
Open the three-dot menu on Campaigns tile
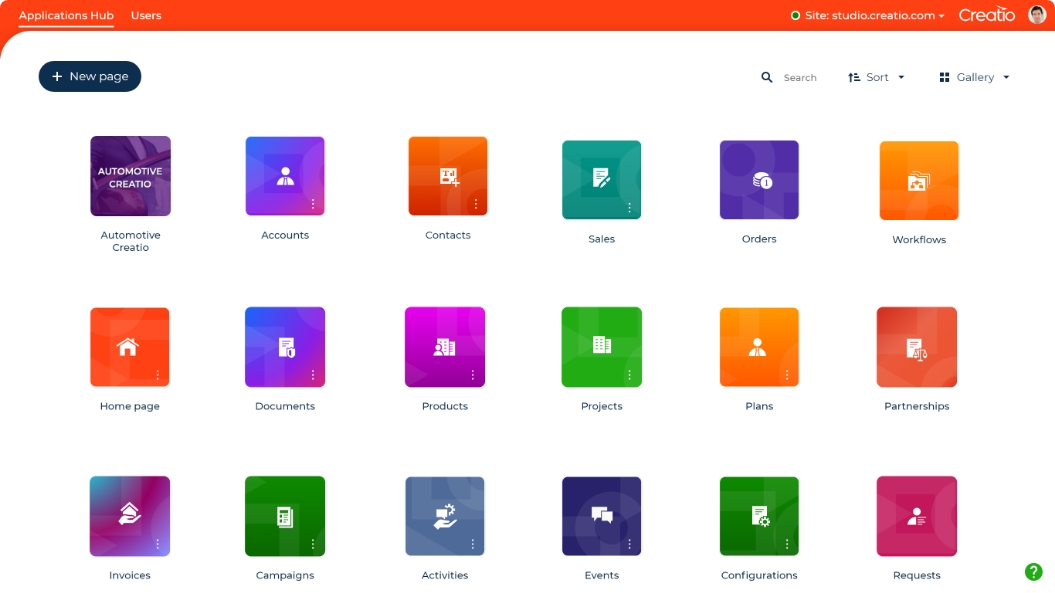coord(313,544)
